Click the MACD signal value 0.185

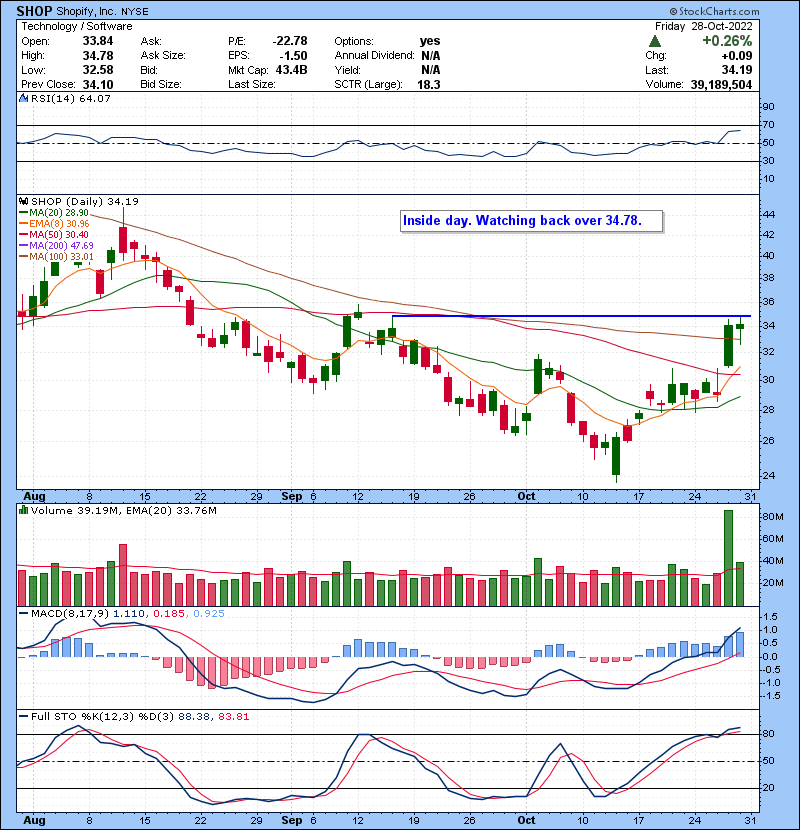(x=169, y=613)
